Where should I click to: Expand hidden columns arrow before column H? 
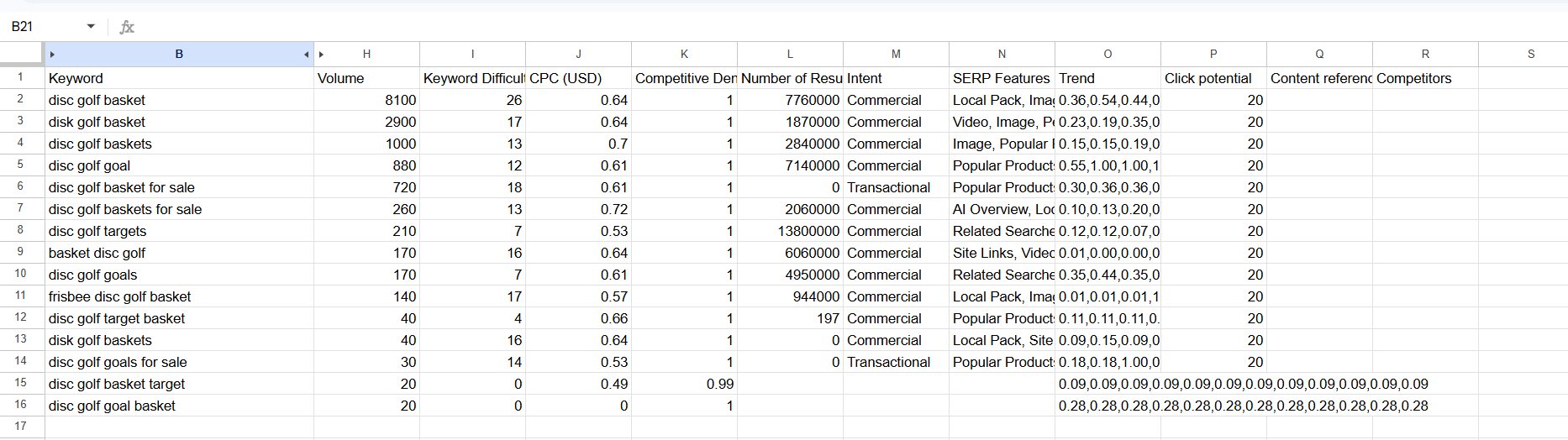pyautogui.click(x=321, y=55)
